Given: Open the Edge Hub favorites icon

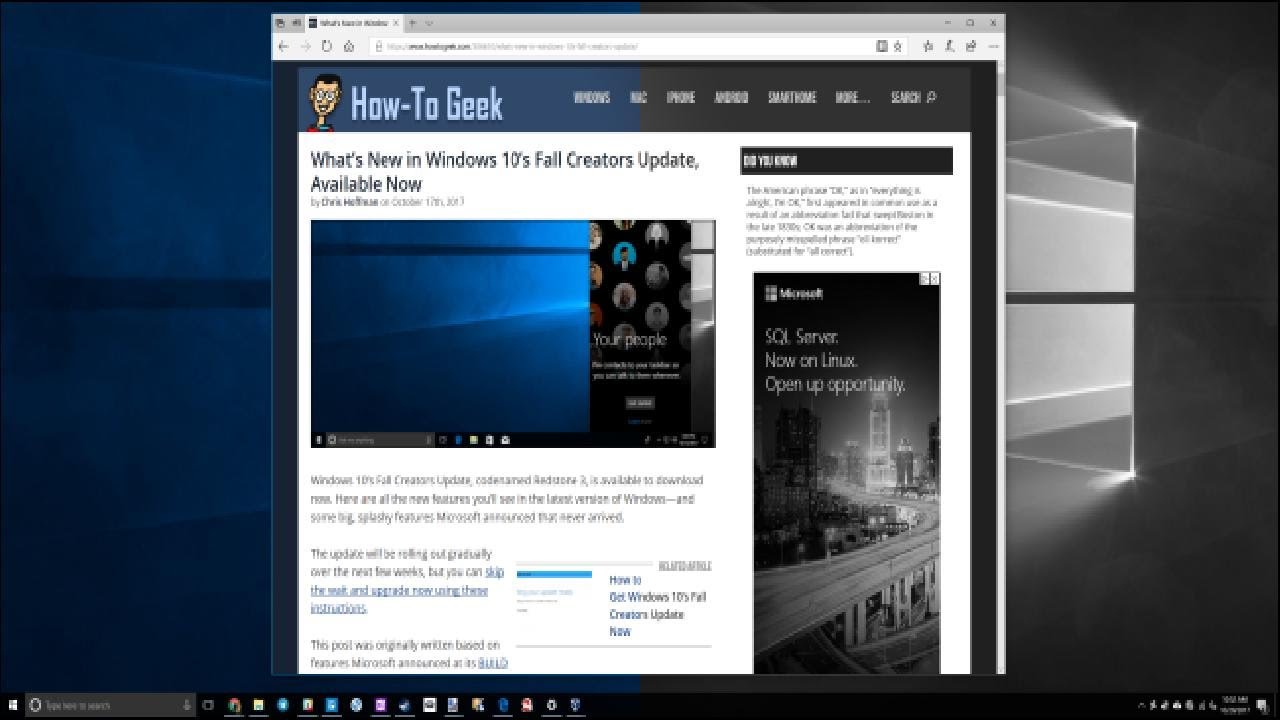Looking at the screenshot, I should coord(928,46).
